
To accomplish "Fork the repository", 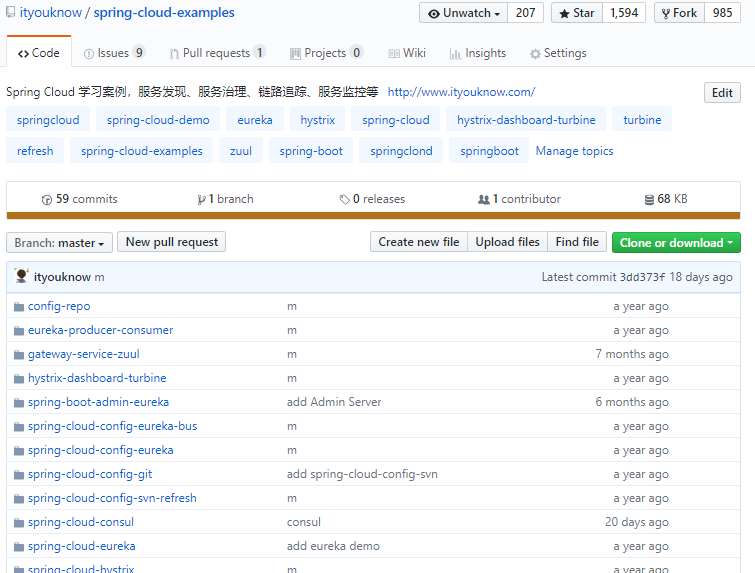I will [679, 13].
